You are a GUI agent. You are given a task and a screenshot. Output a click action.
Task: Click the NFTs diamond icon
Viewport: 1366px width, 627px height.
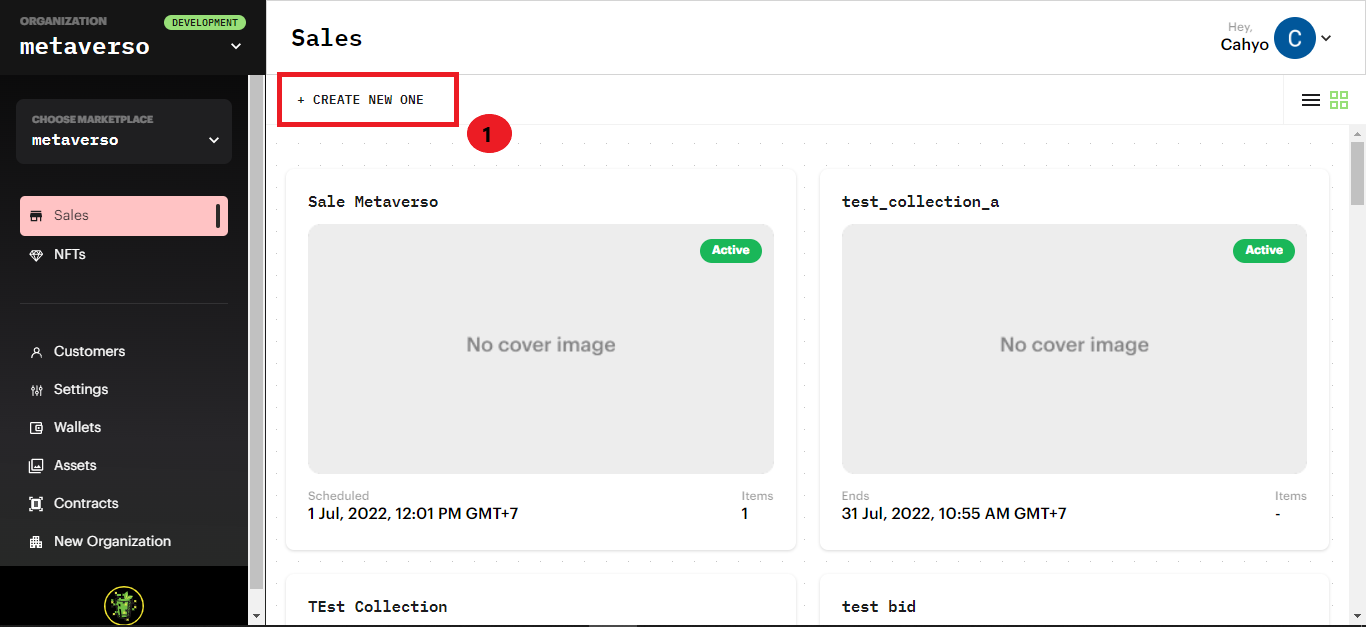click(36, 255)
